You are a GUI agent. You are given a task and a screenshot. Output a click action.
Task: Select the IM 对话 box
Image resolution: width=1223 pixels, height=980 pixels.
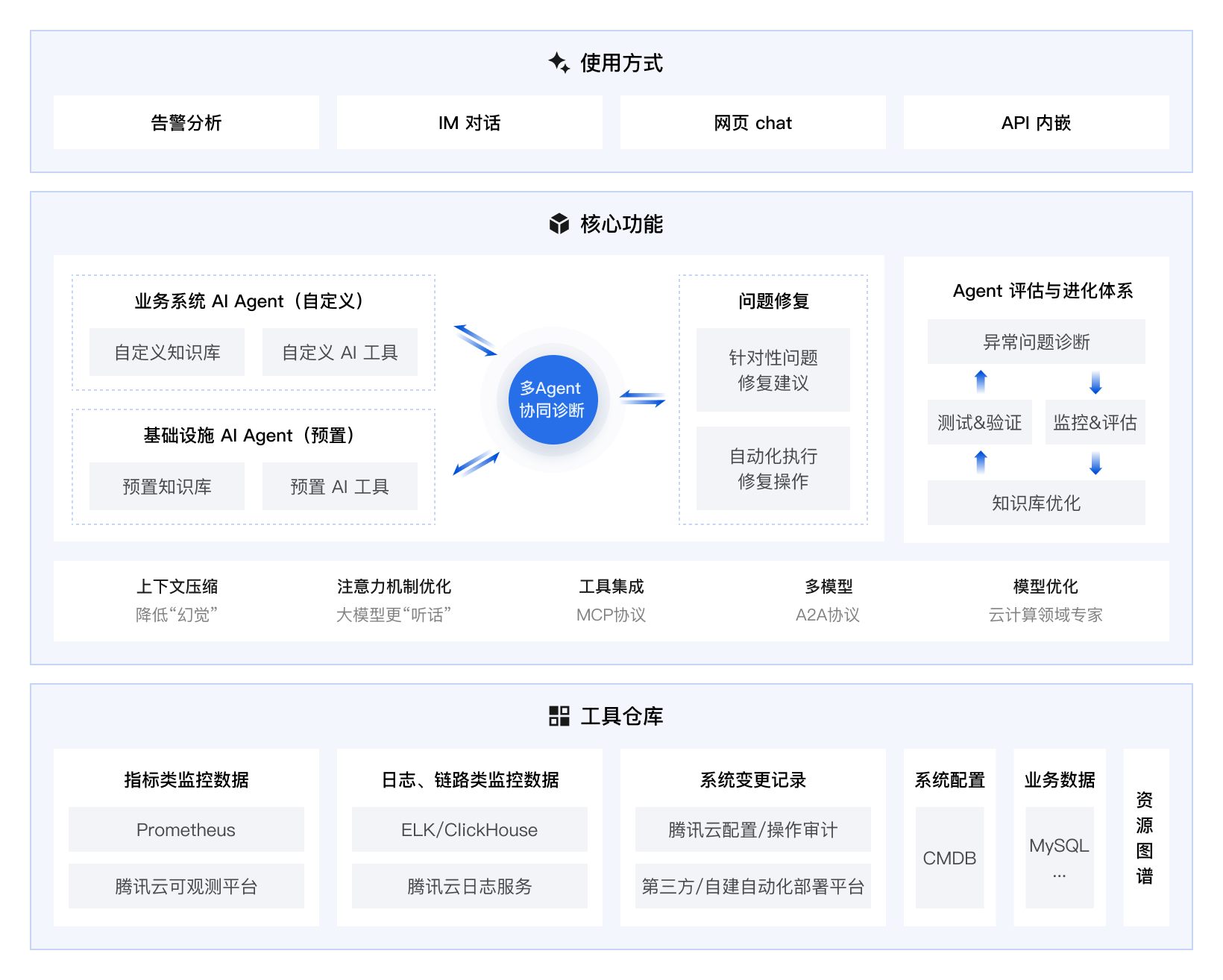(470, 122)
